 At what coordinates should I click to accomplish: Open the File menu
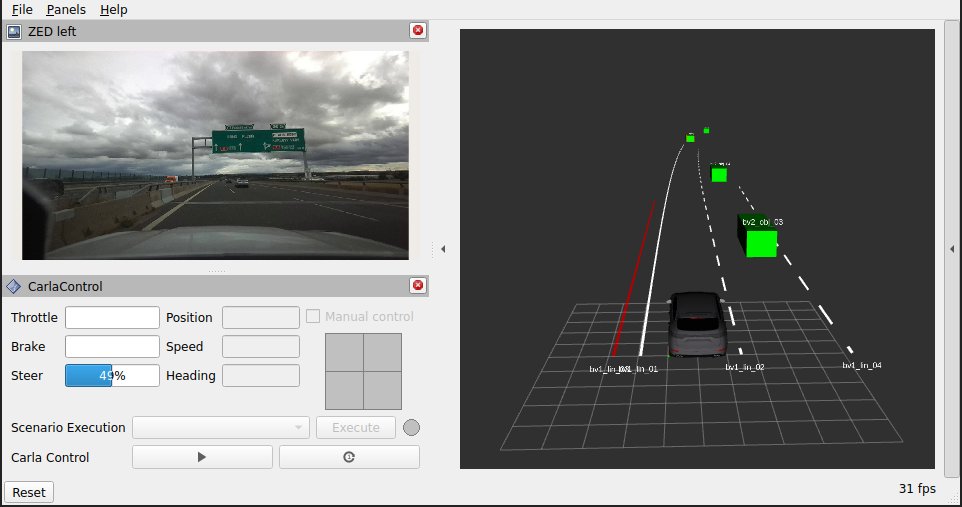(22, 10)
